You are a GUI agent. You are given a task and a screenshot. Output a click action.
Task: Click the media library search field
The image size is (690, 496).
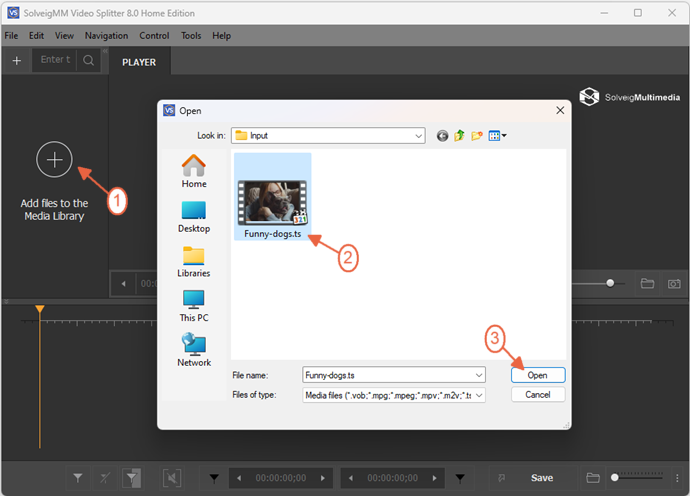click(x=55, y=60)
